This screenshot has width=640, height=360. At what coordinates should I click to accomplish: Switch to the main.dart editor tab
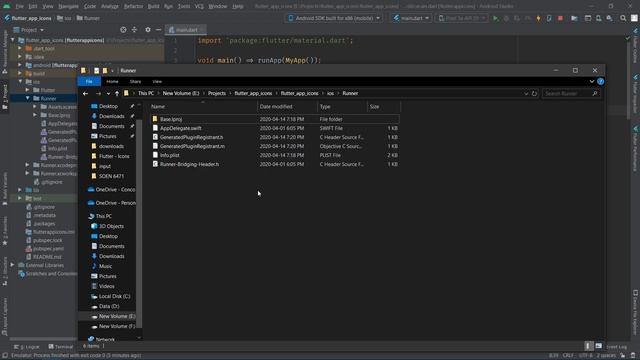(186, 30)
